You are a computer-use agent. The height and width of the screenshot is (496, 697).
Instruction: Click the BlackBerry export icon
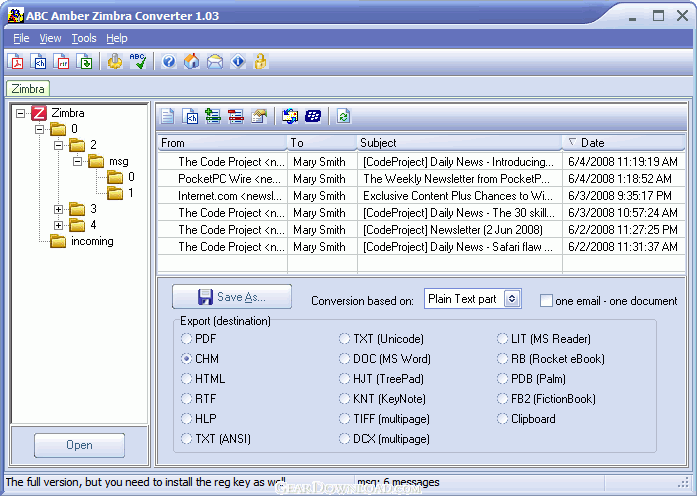(313, 116)
